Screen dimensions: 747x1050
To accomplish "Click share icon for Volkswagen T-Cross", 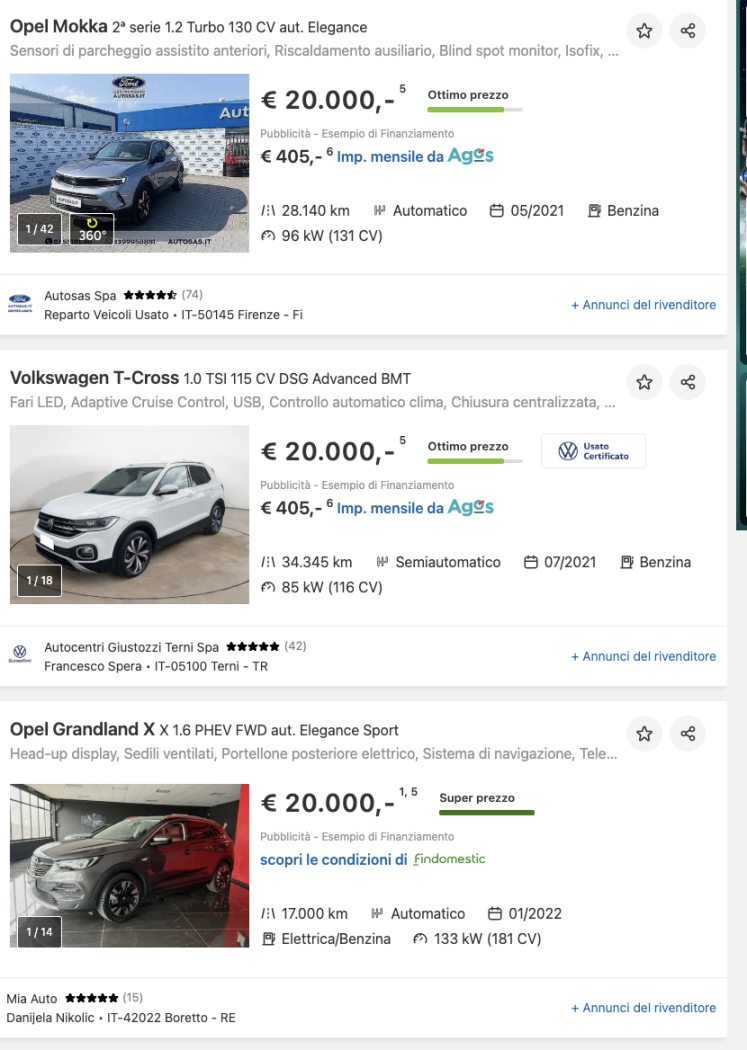I will [x=688, y=382].
